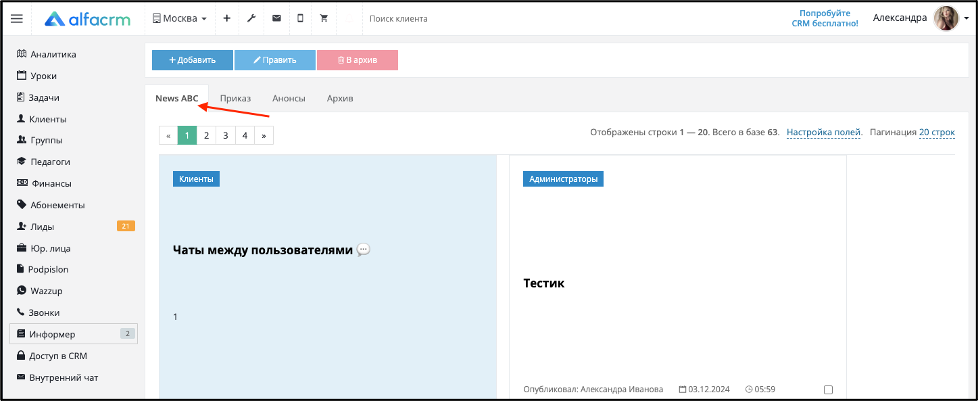The image size is (979, 402).
Task: Go to page 3
Action: pyautogui.click(x=225, y=135)
